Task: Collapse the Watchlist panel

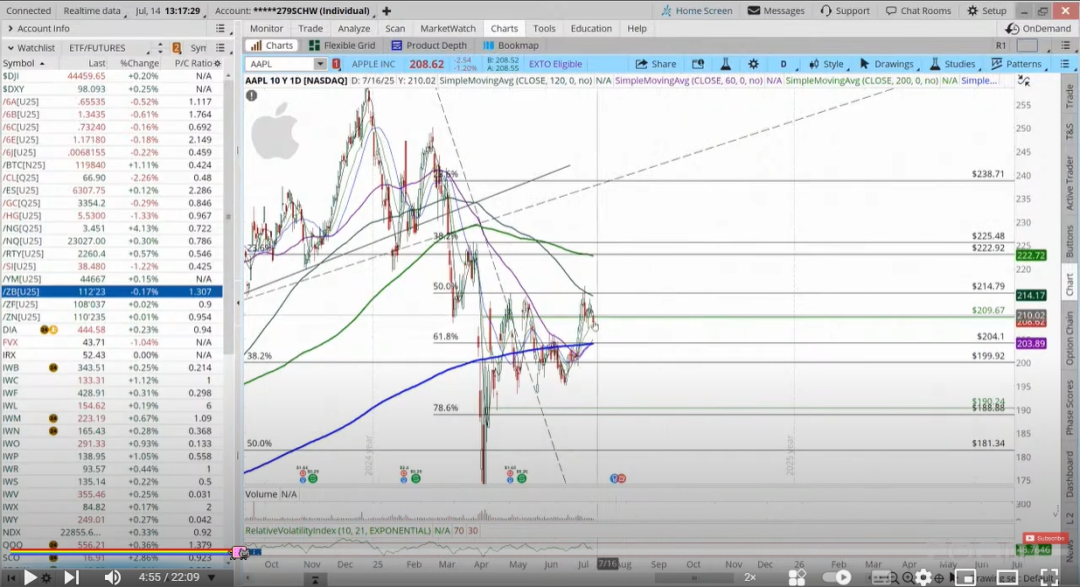Action: (10, 48)
